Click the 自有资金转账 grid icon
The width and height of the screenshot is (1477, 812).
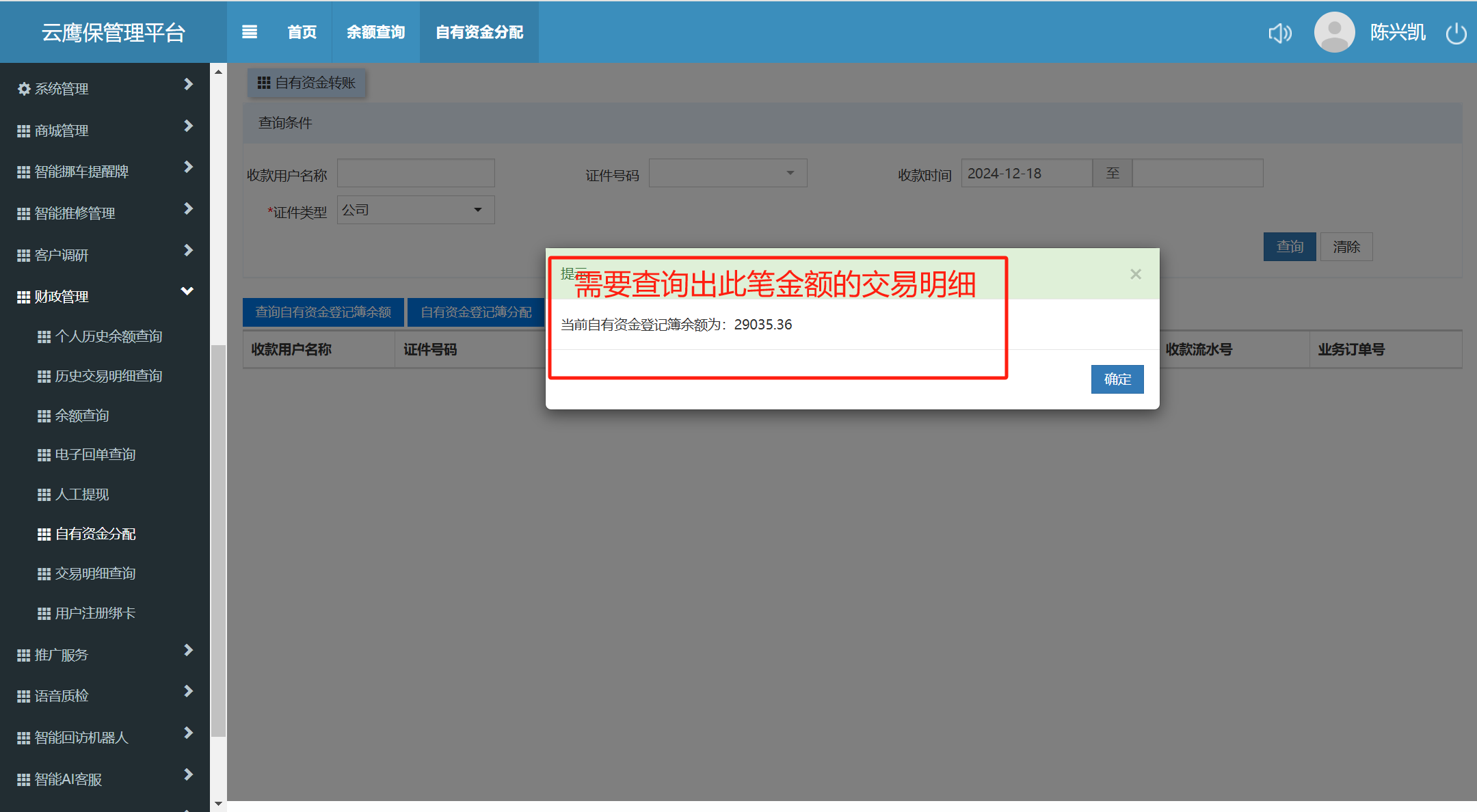[264, 83]
